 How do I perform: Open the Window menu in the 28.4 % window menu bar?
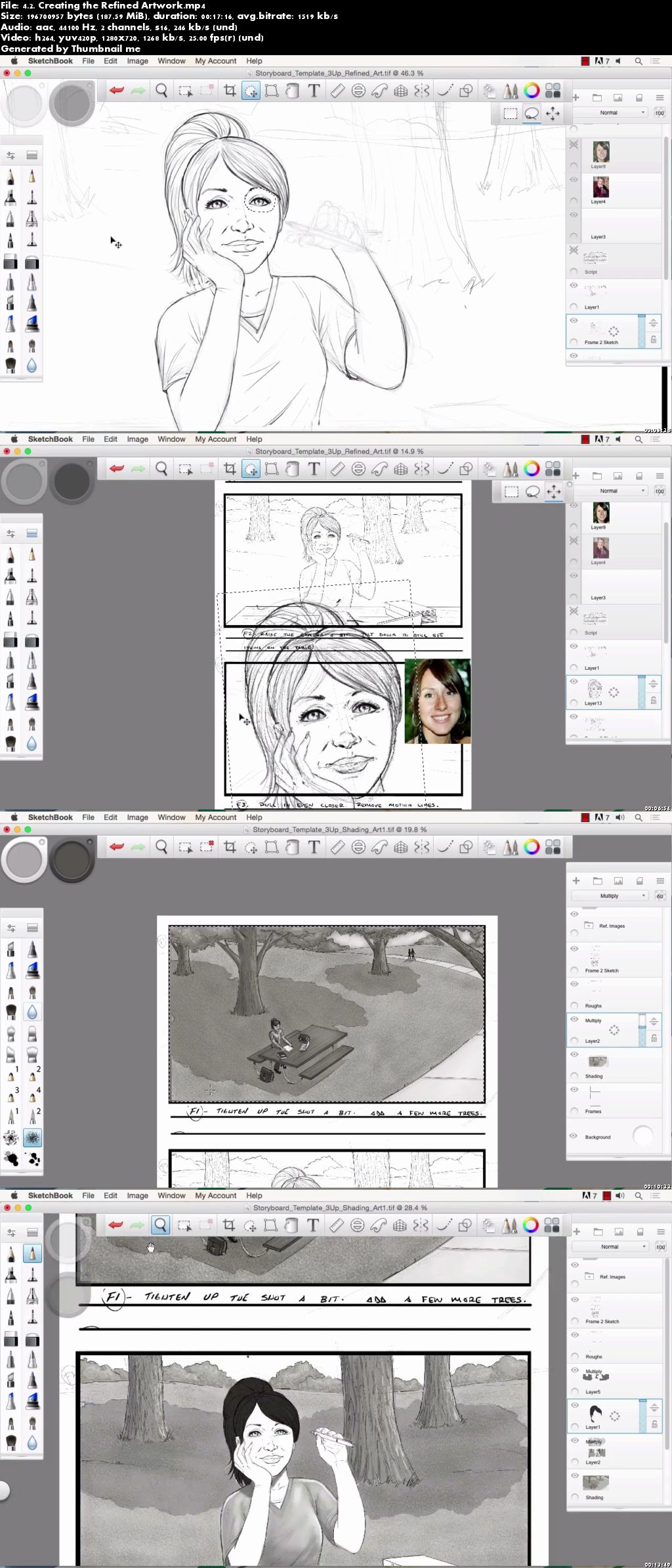click(x=171, y=1196)
